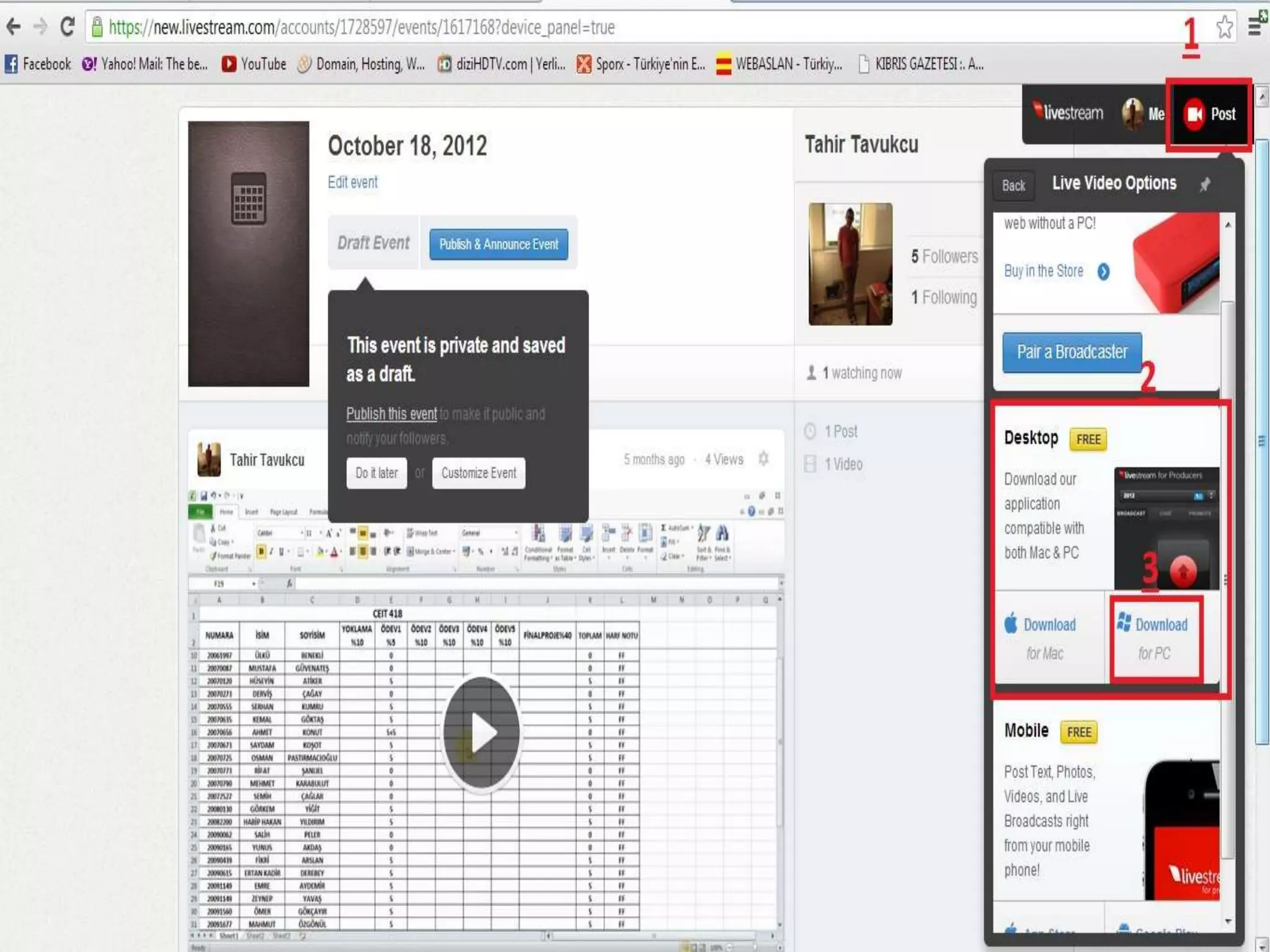Click the event calendar cover image

point(249,253)
